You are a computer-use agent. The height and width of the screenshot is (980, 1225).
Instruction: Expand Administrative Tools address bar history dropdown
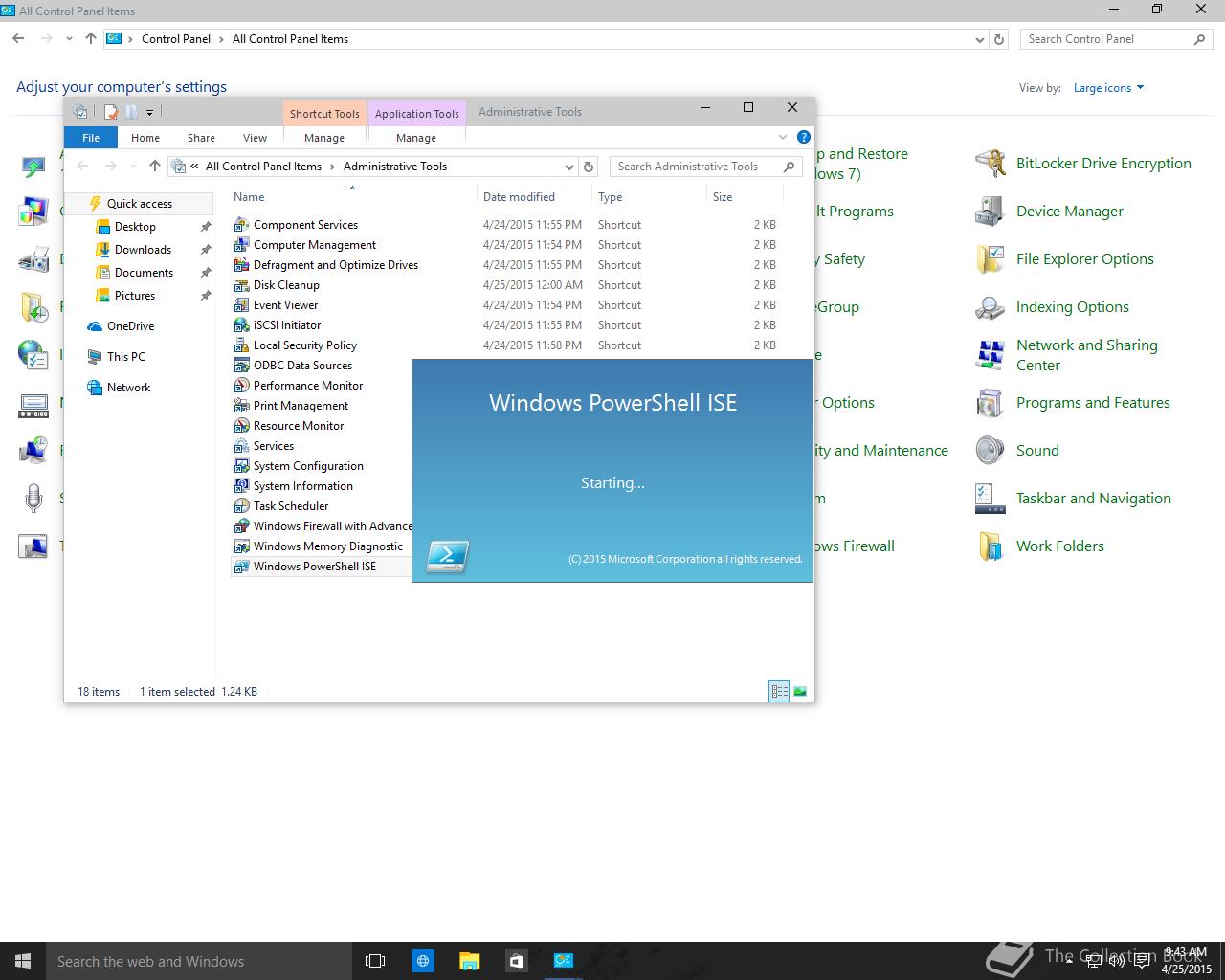pyautogui.click(x=569, y=167)
